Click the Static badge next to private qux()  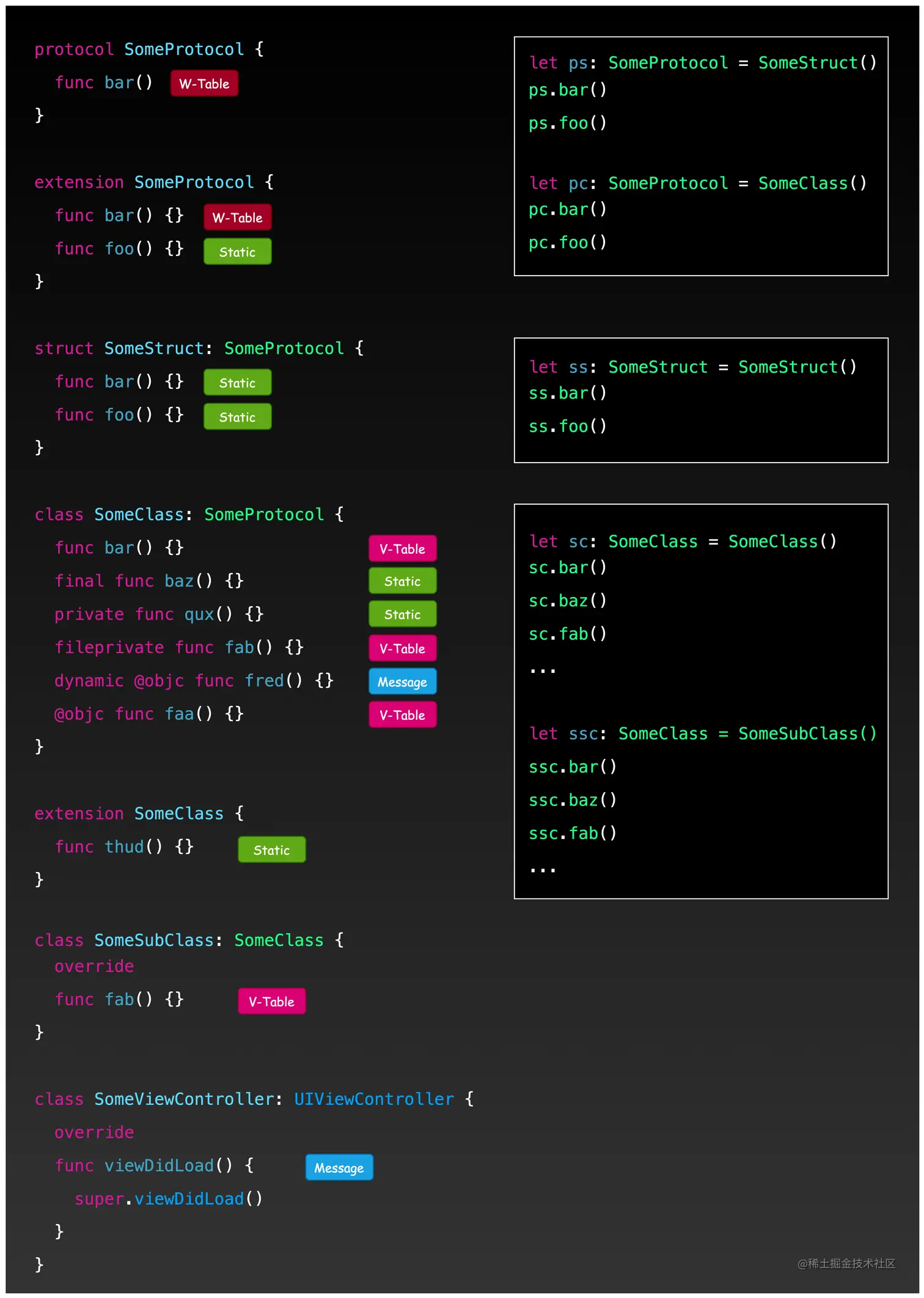click(402, 614)
